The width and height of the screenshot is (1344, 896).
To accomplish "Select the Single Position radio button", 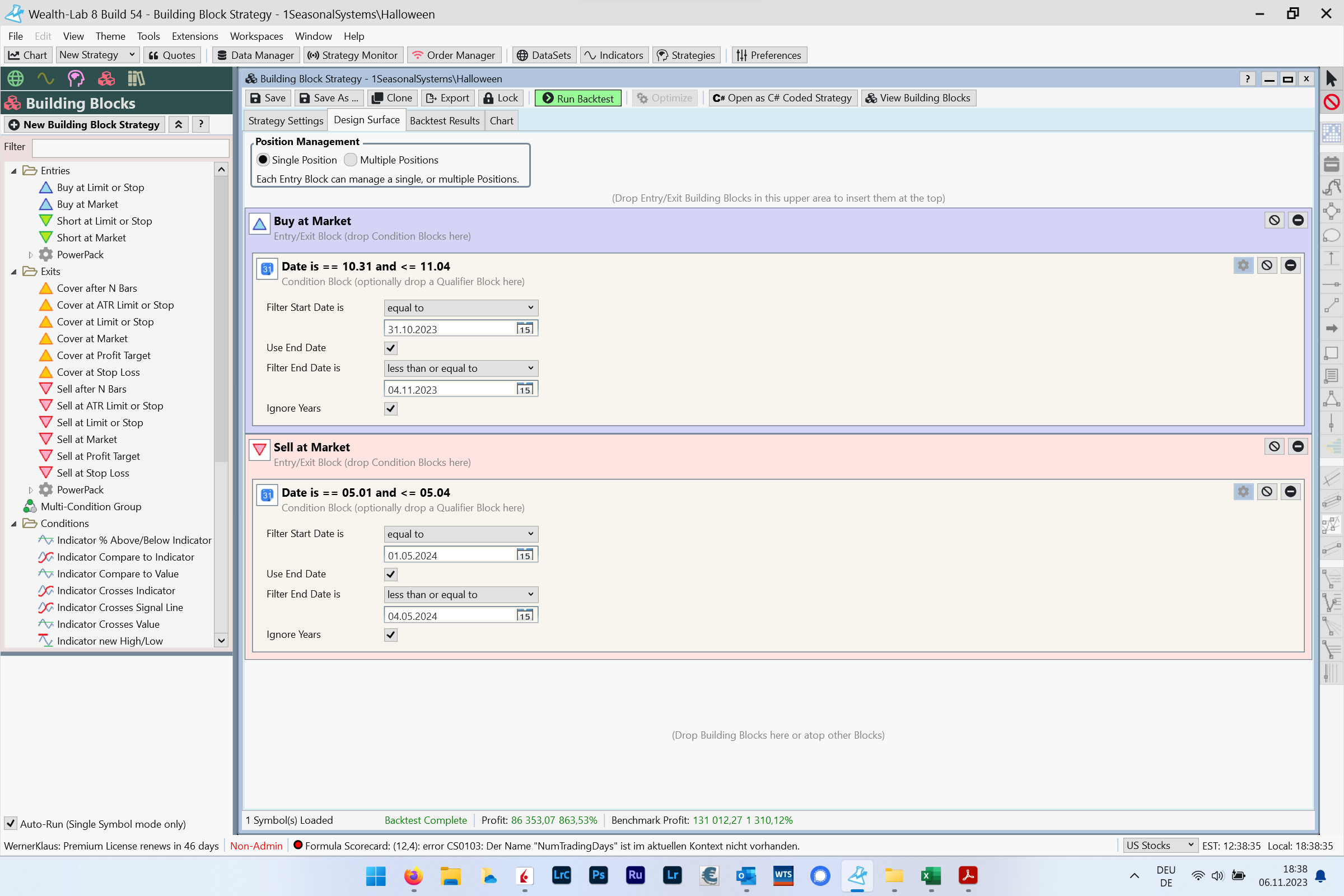I will 263,160.
